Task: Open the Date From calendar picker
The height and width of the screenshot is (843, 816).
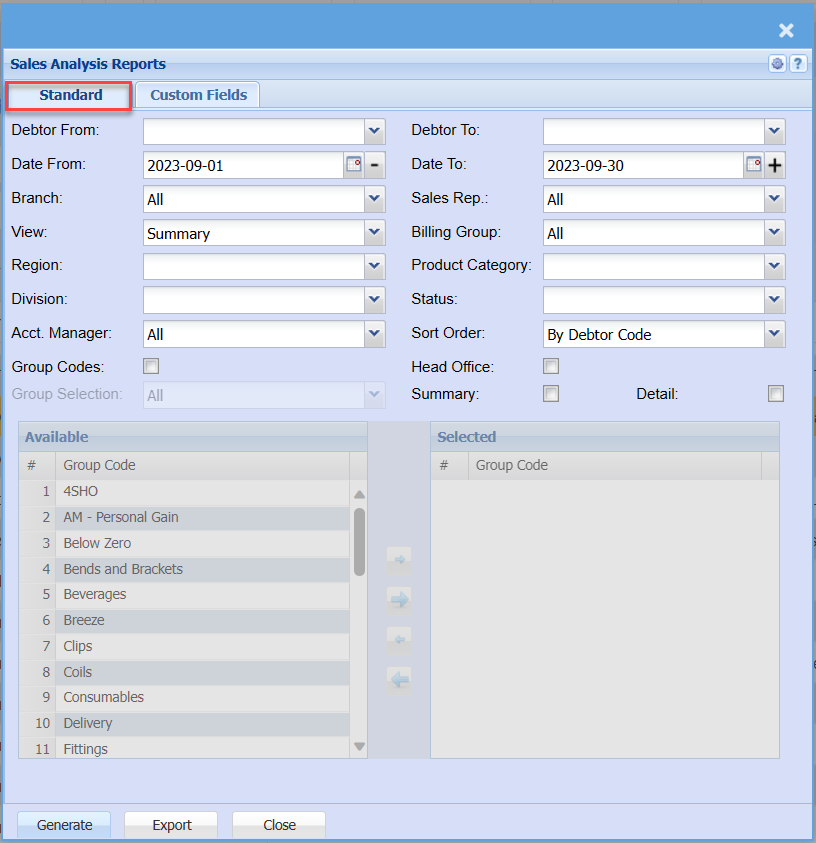Action: (354, 165)
